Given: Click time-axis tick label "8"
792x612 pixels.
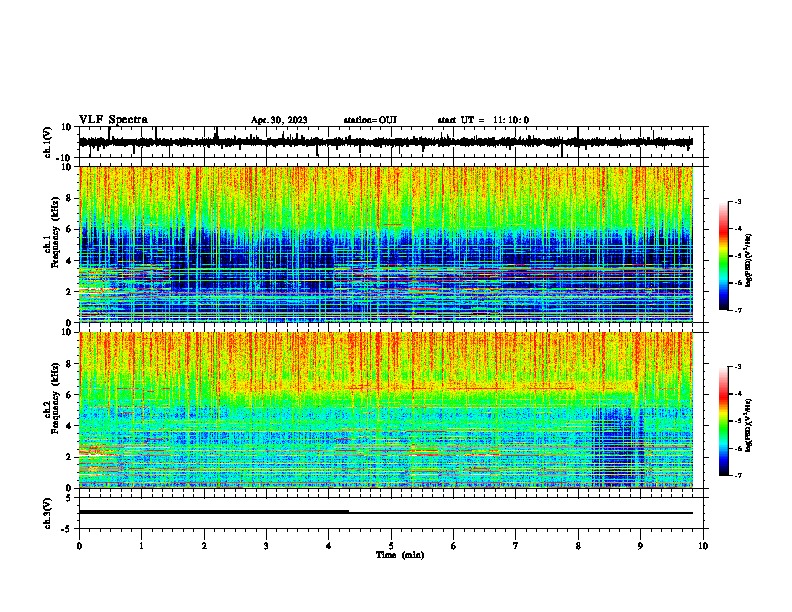Looking at the screenshot, I should click(578, 546).
